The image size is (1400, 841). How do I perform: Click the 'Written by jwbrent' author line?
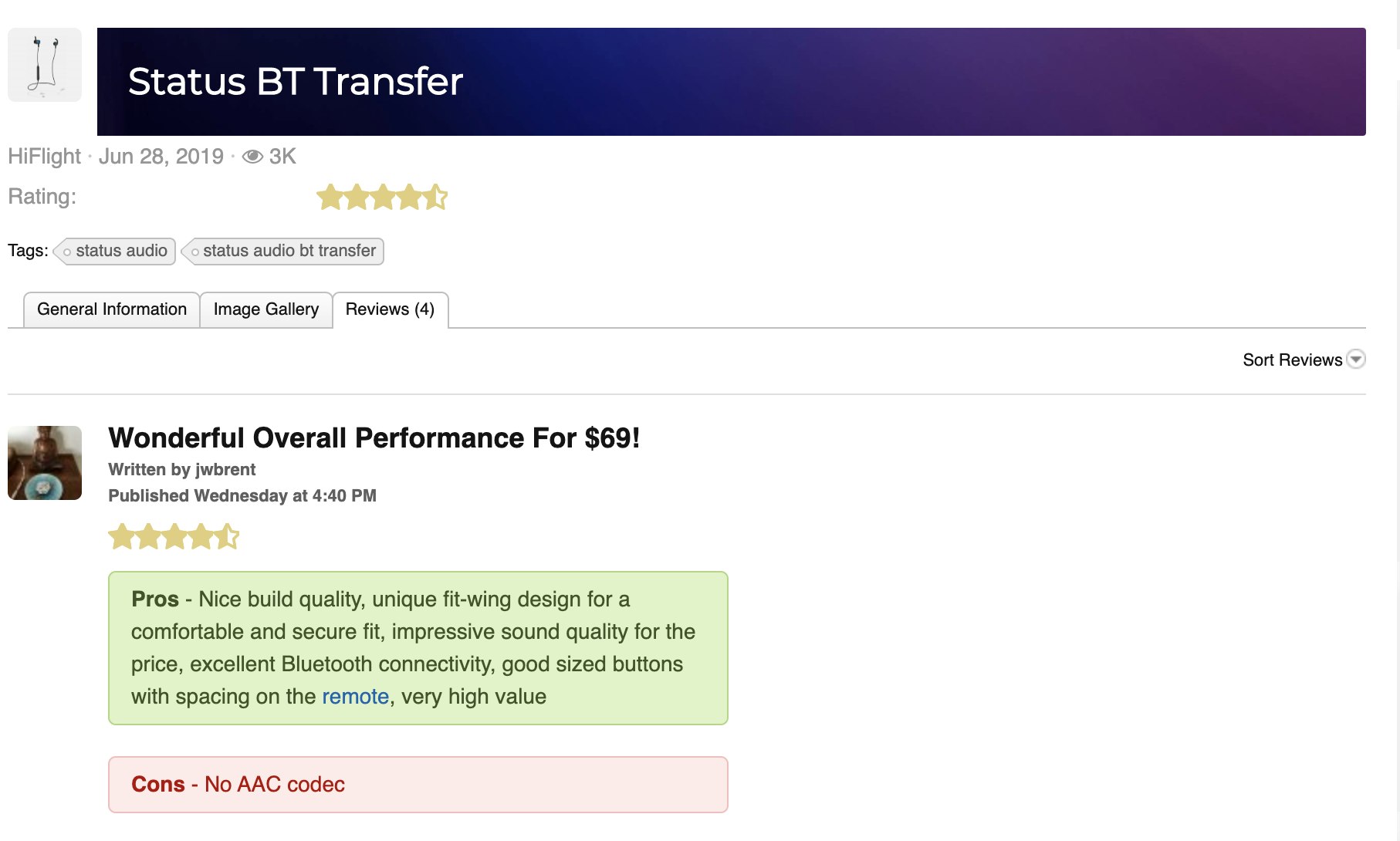point(182,470)
